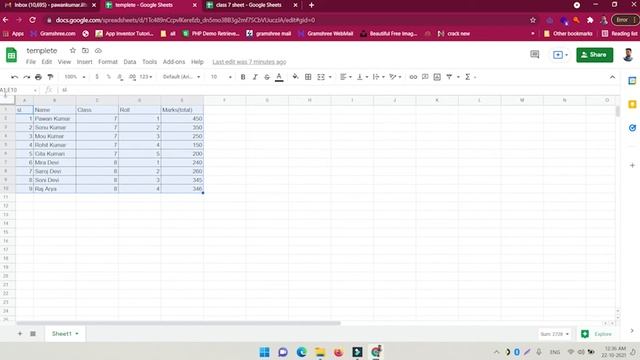Open comment history
Image resolution: width=640 pixels, height=360 pixels.
pos(534,54)
